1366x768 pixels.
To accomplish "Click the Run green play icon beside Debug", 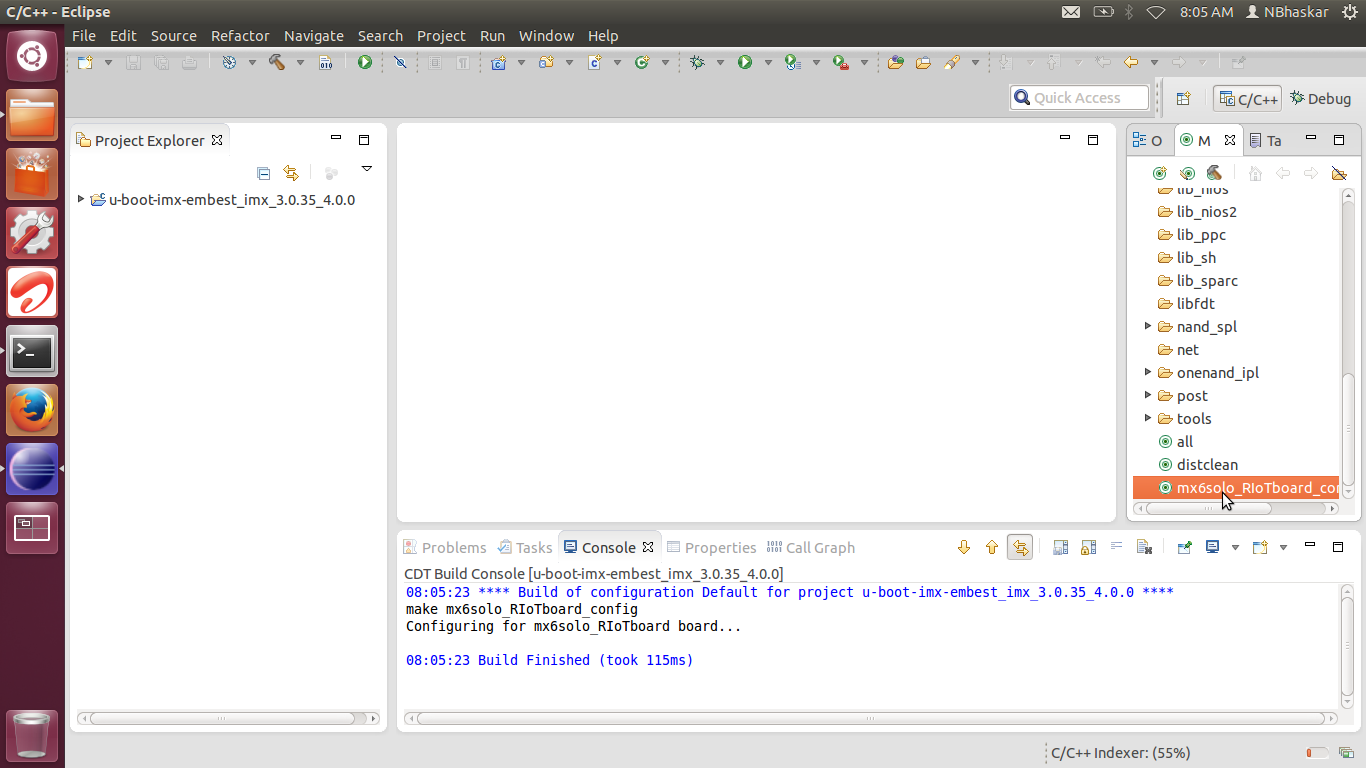I will pyautogui.click(x=745, y=62).
